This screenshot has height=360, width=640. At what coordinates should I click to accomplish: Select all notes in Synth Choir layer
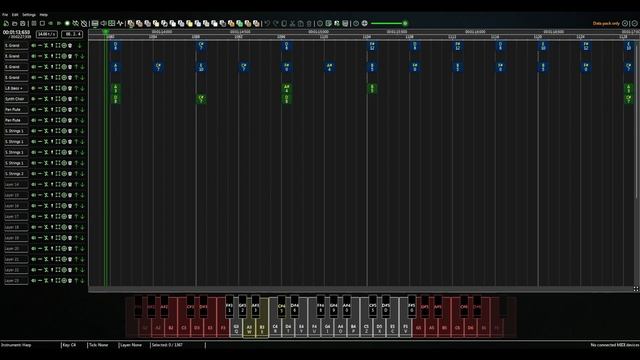58,99
